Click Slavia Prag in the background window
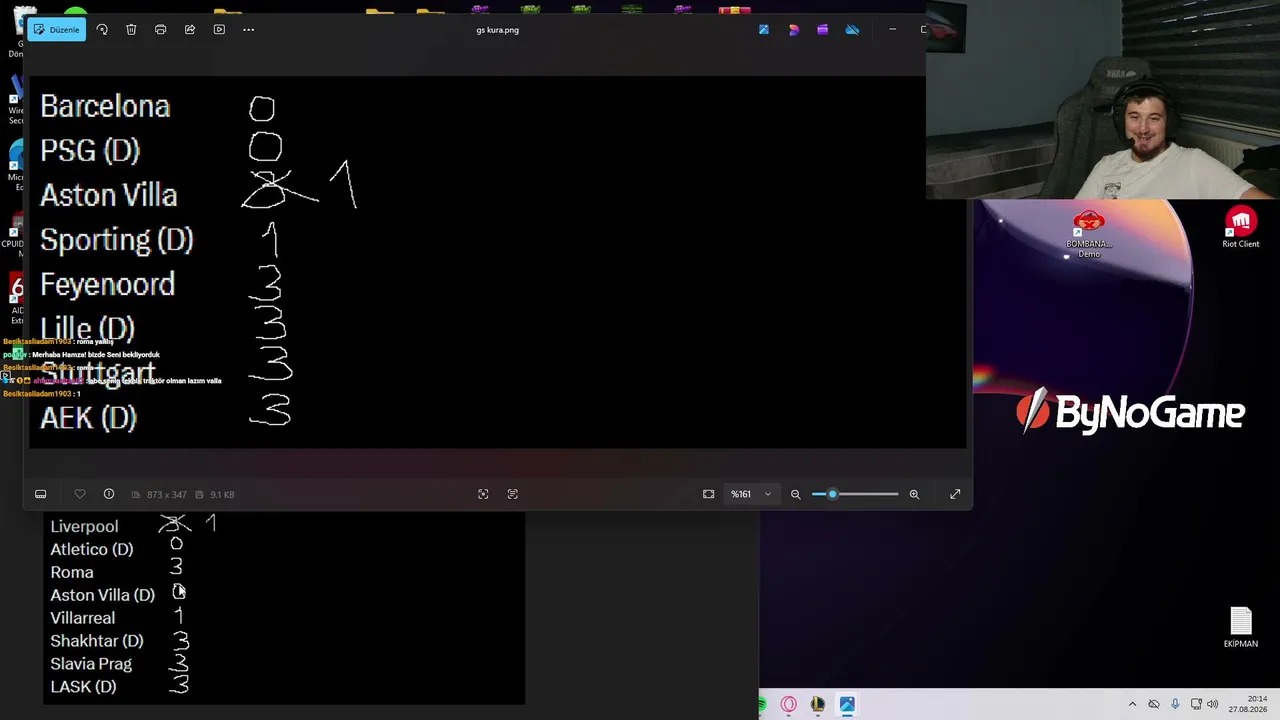The width and height of the screenshot is (1280, 720). (x=91, y=664)
